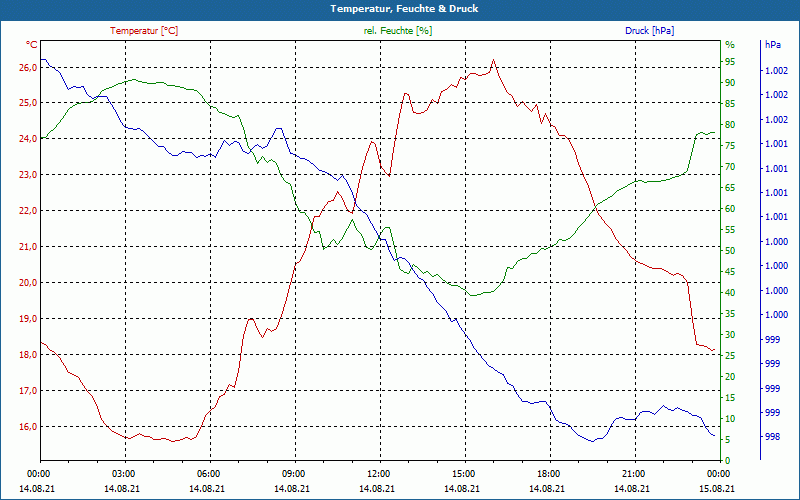Screen dimensions: 800x500
Task: Click the 55 humidity axis value
Action: [x=730, y=230]
